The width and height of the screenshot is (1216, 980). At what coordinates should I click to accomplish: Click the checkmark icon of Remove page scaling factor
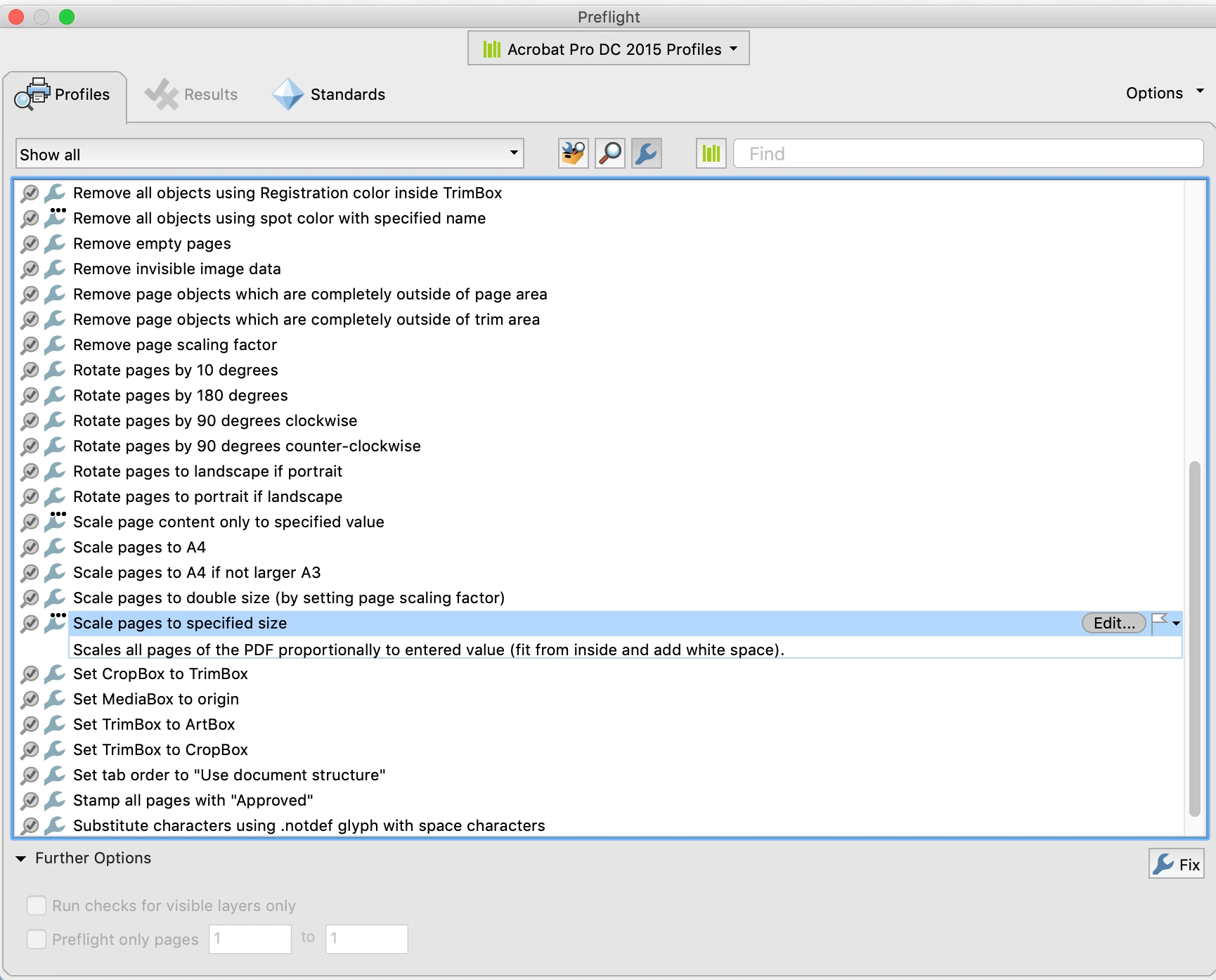[x=30, y=345]
